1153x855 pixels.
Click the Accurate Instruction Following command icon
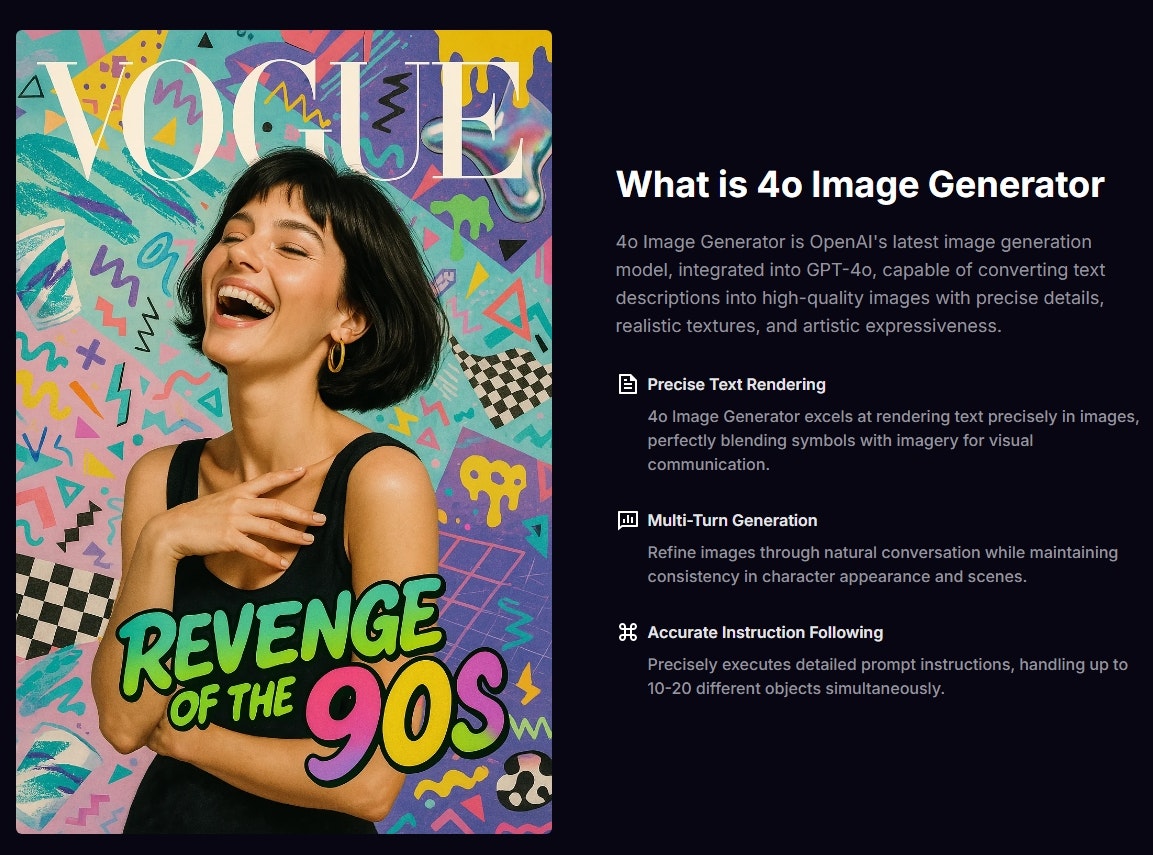click(x=627, y=632)
